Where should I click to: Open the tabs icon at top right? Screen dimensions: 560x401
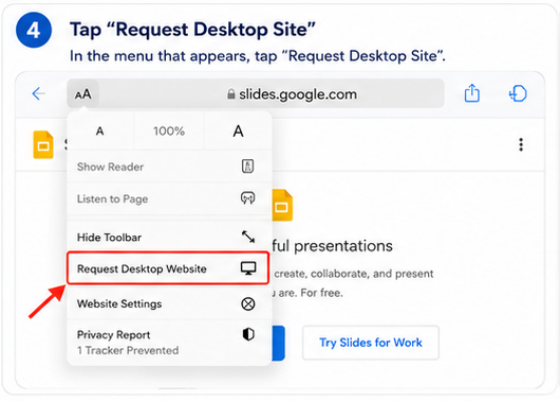[518, 94]
